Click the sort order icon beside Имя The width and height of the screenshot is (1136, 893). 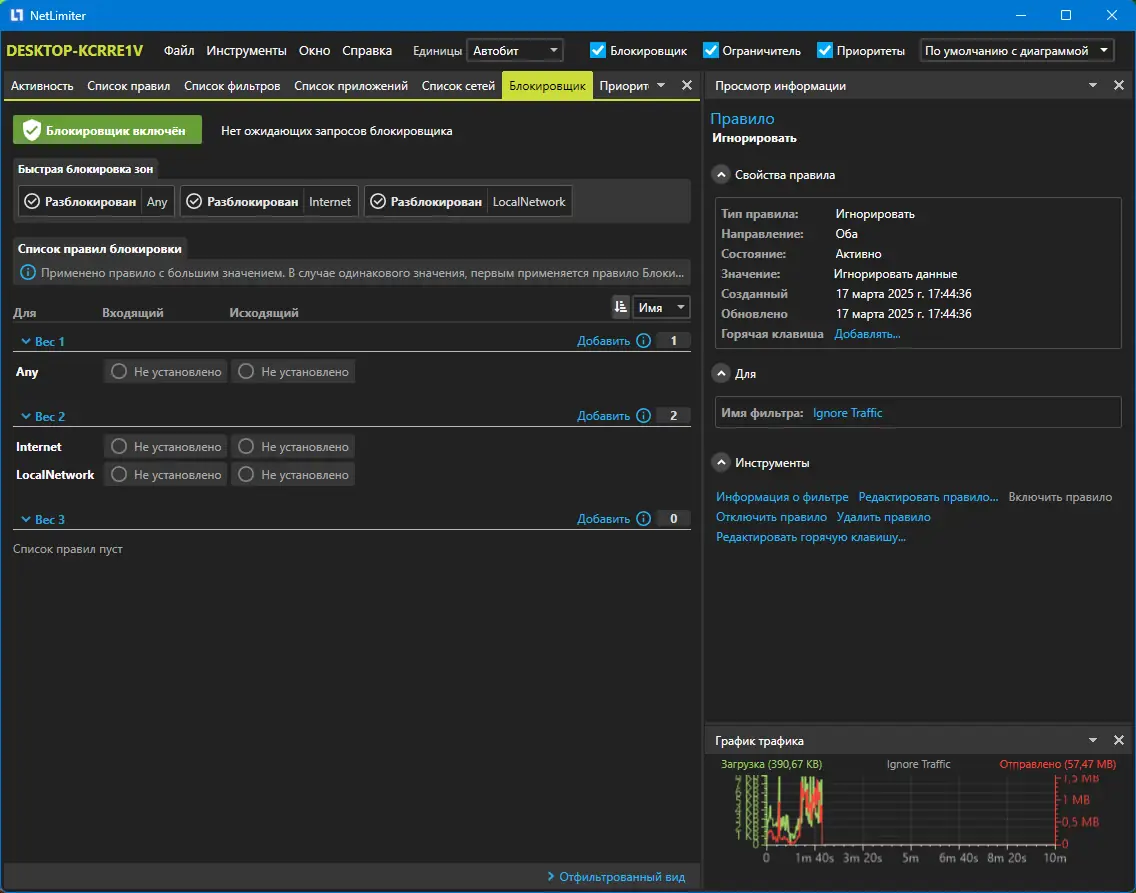621,307
